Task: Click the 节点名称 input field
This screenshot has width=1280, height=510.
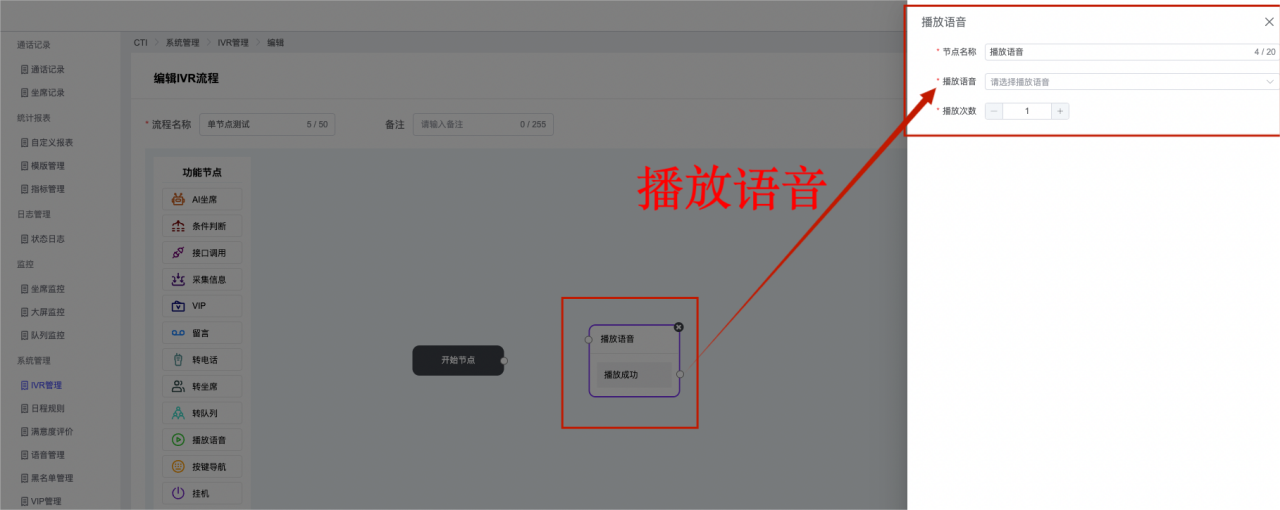Action: (x=1115, y=52)
